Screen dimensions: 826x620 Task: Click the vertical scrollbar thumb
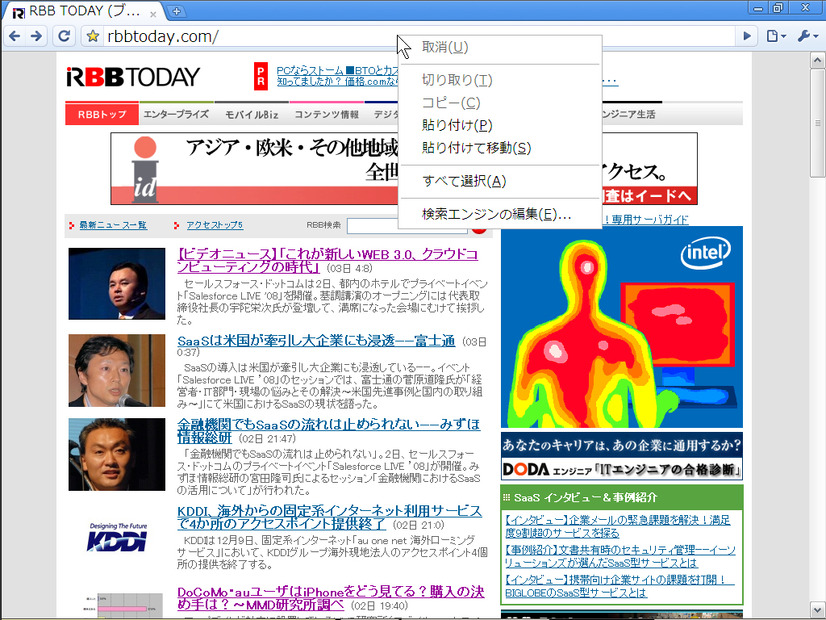tap(818, 123)
